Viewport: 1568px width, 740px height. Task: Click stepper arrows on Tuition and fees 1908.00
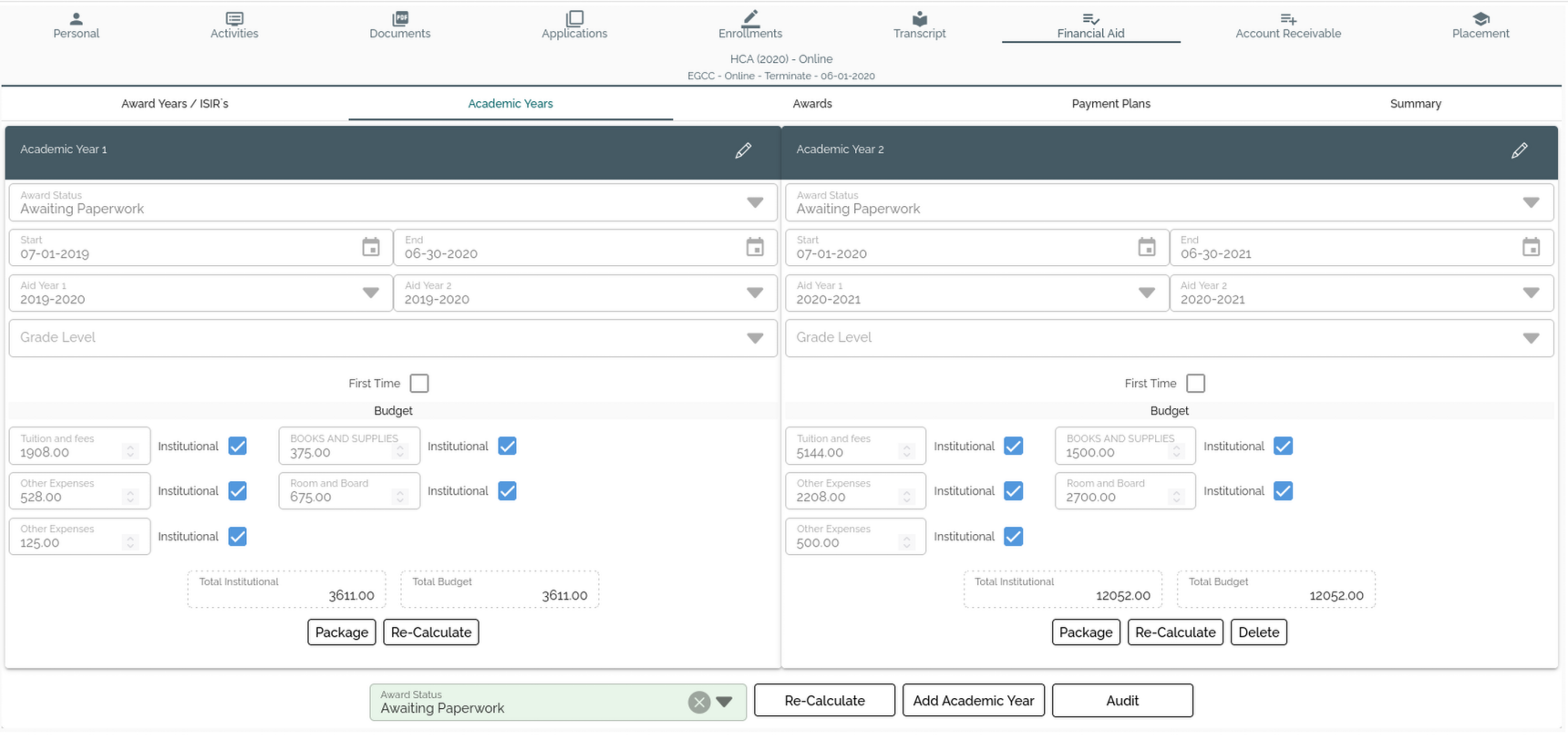[x=130, y=452]
